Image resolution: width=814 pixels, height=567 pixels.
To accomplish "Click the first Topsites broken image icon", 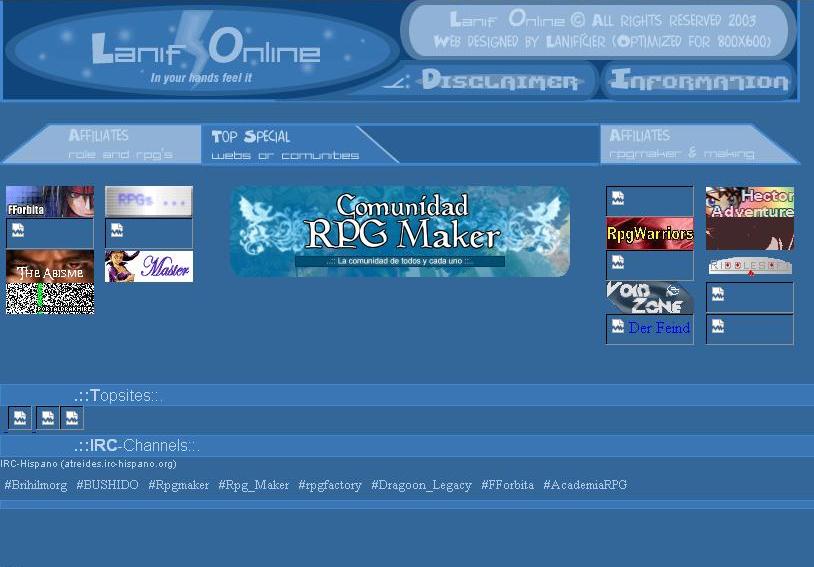I will [x=20, y=418].
